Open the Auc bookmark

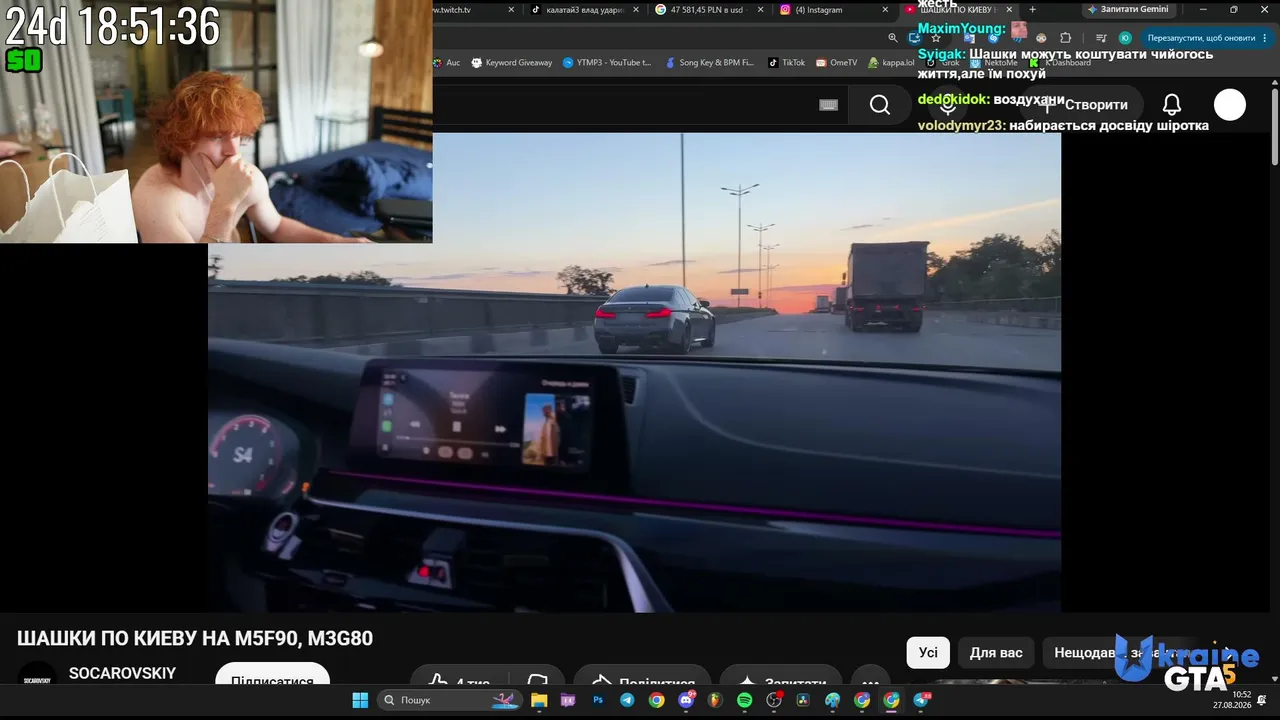(x=447, y=62)
